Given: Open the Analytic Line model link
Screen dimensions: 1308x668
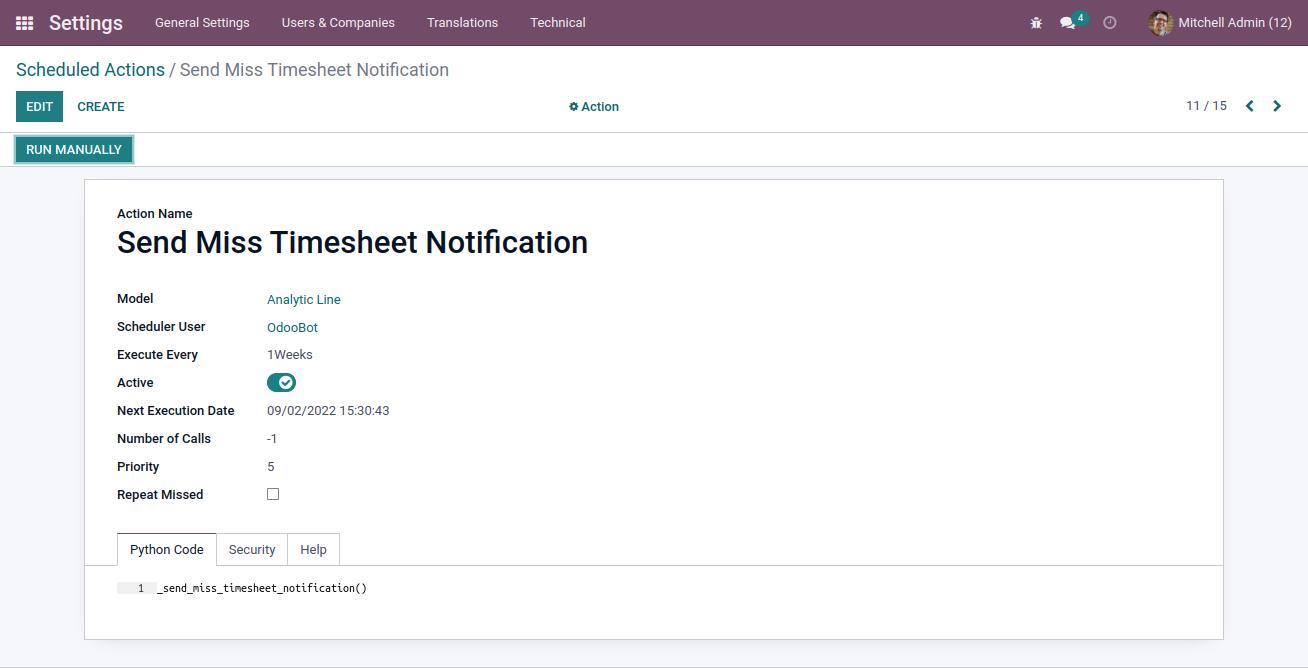Looking at the screenshot, I should click(304, 300).
